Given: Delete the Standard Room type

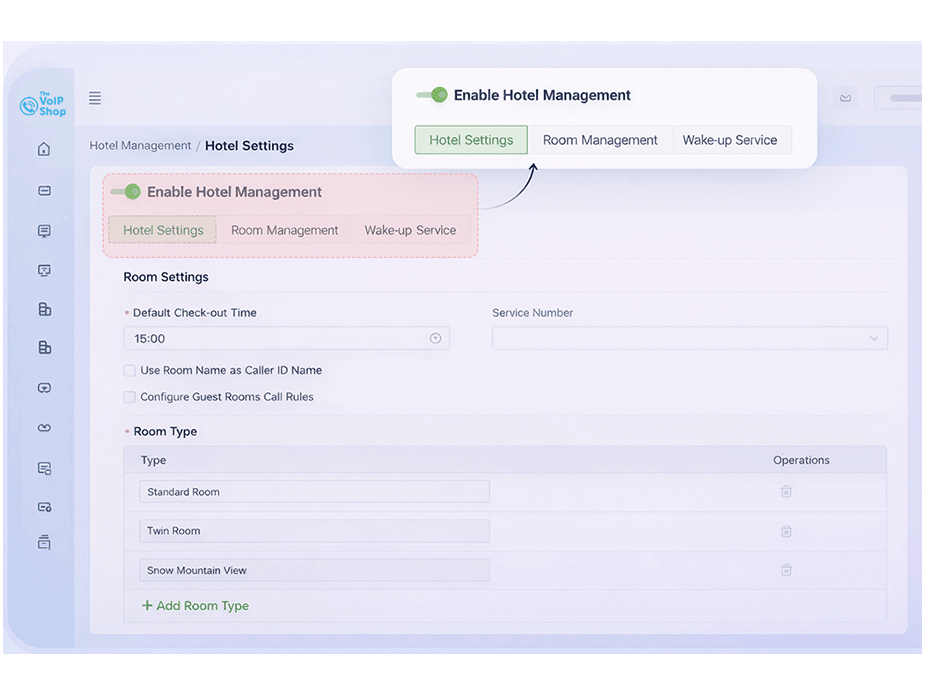Looking at the screenshot, I should (x=786, y=491).
